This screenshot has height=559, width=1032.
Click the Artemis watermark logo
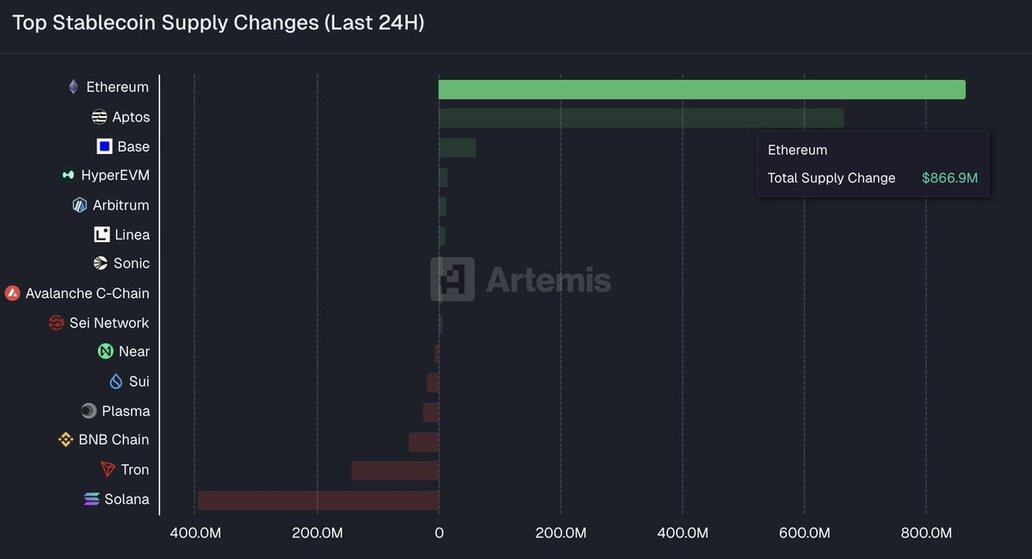coord(452,279)
